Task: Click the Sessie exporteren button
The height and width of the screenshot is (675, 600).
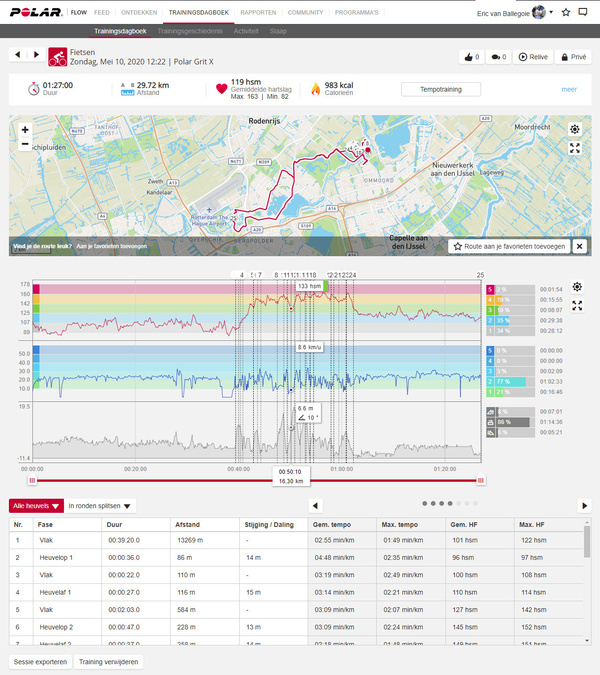Action: [x=38, y=662]
